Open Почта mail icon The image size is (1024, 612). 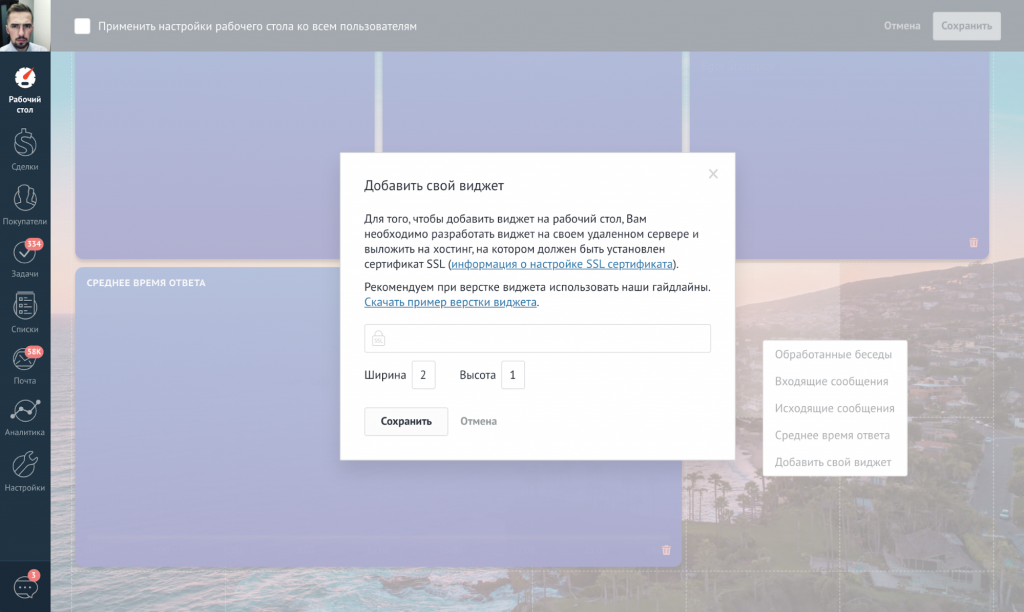tap(25, 365)
